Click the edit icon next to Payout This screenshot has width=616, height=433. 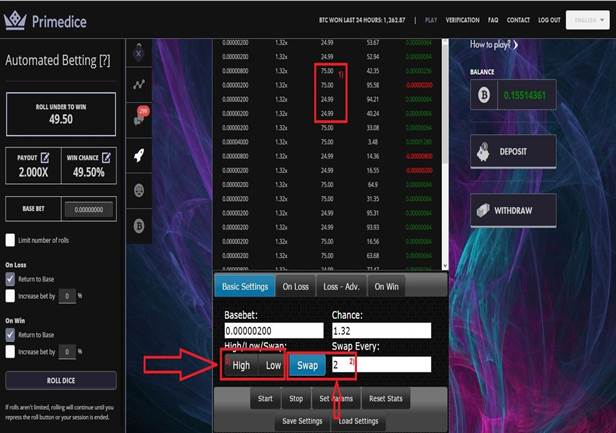pyautogui.click(x=47, y=157)
